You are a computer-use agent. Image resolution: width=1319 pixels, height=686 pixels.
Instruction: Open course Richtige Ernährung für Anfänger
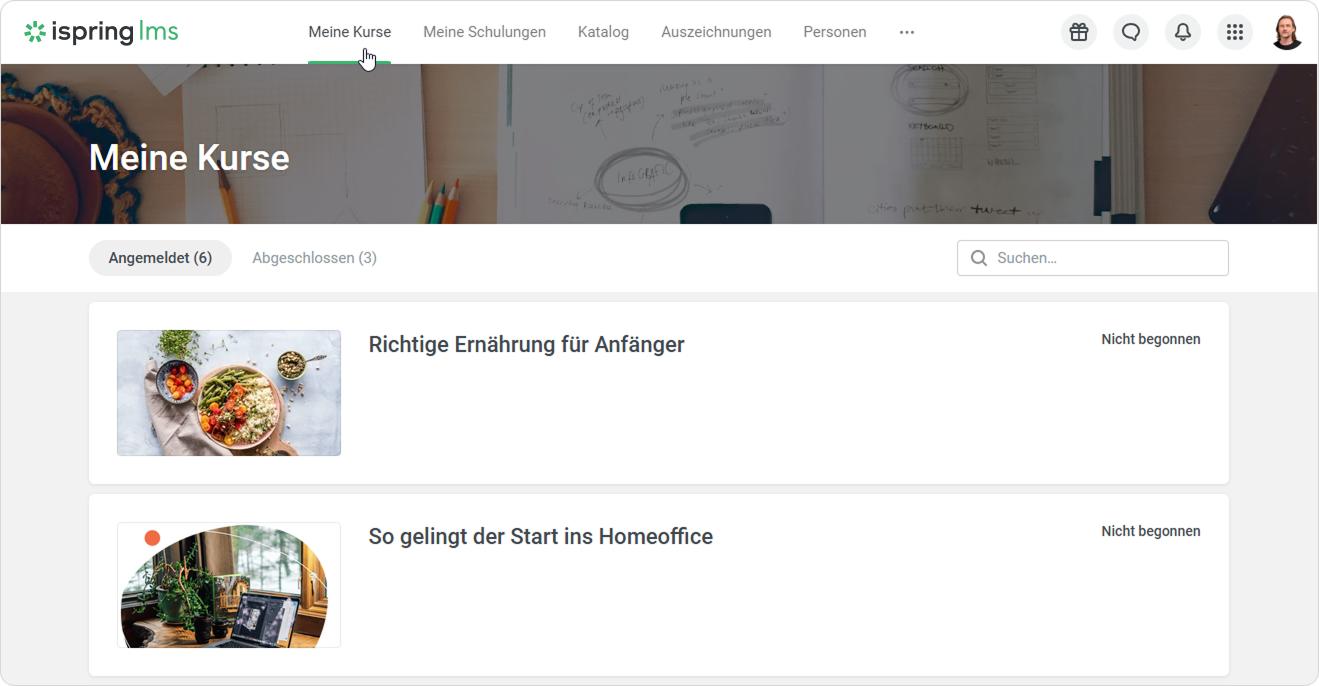[526, 344]
